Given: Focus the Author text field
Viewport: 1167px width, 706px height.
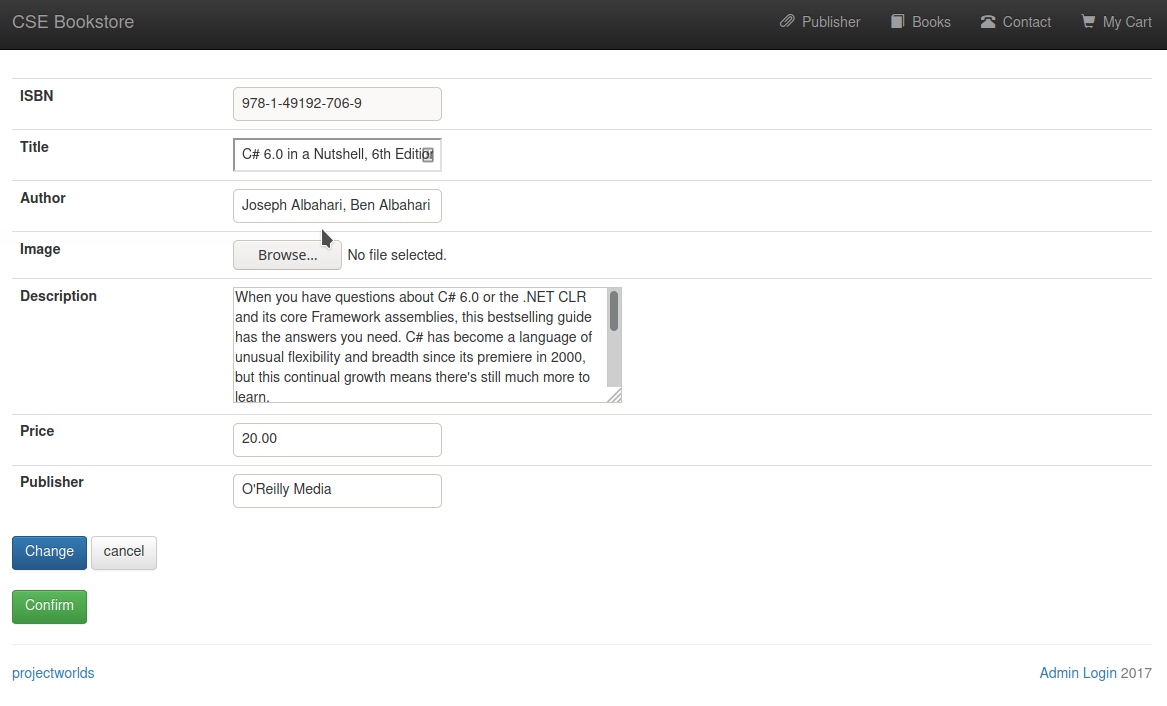Looking at the screenshot, I should pos(337,206).
